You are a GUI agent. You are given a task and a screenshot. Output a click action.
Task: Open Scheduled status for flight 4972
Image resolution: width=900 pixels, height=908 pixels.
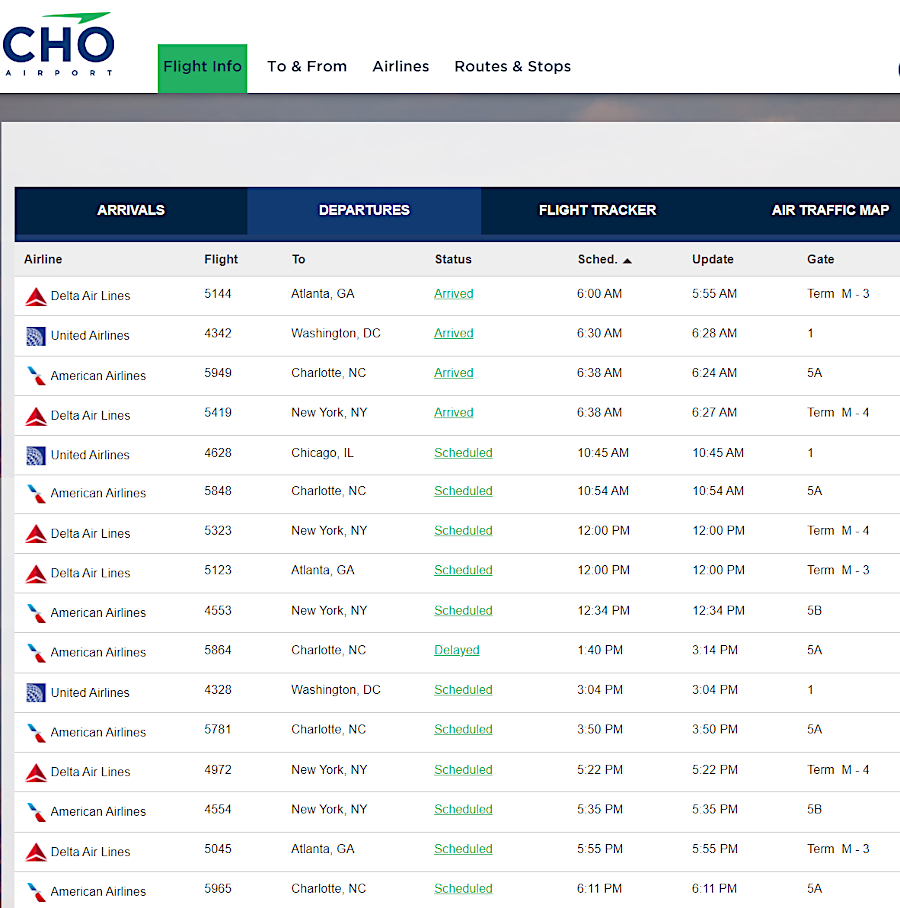[463, 770]
